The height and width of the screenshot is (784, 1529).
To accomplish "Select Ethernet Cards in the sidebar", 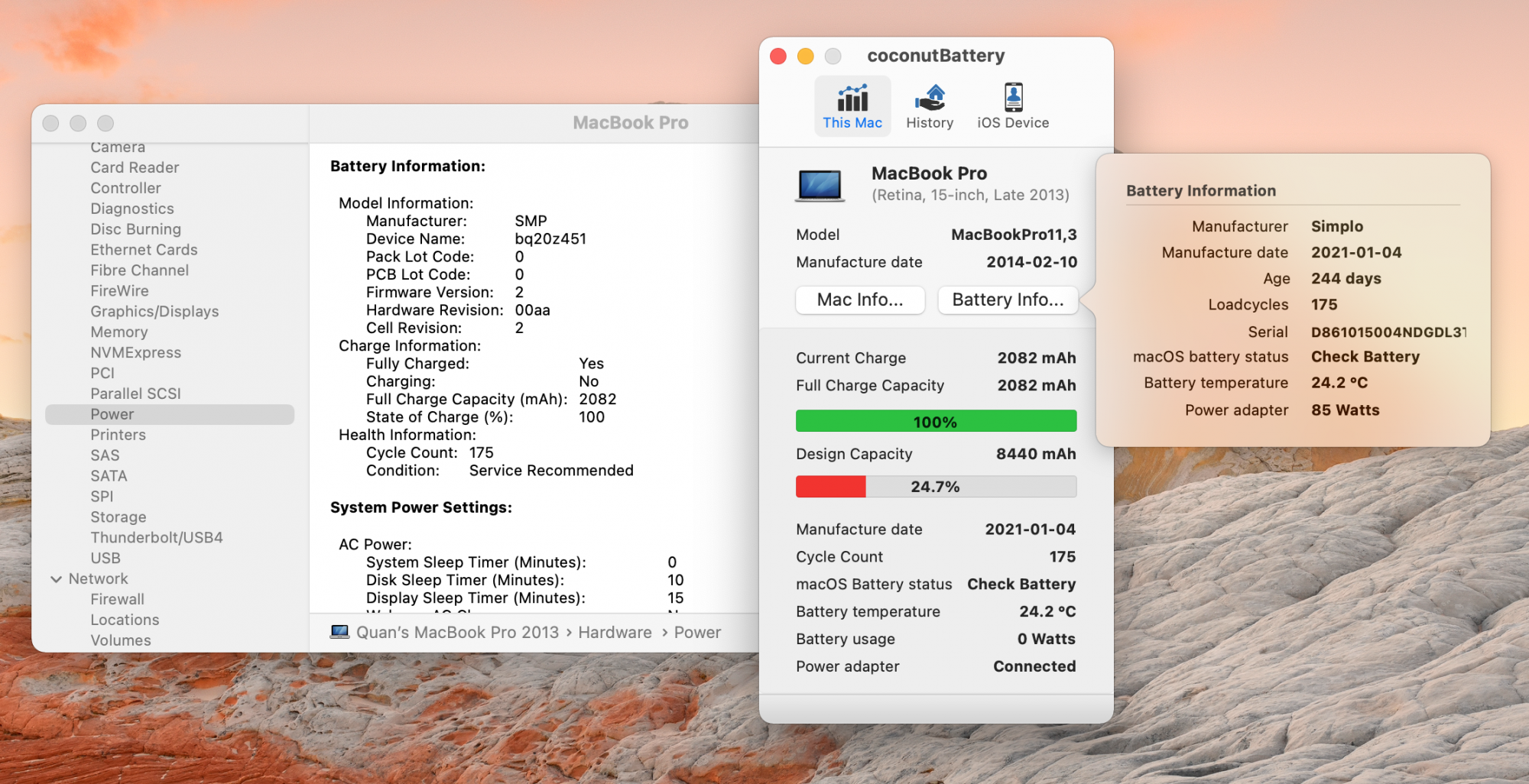I will 144,250.
